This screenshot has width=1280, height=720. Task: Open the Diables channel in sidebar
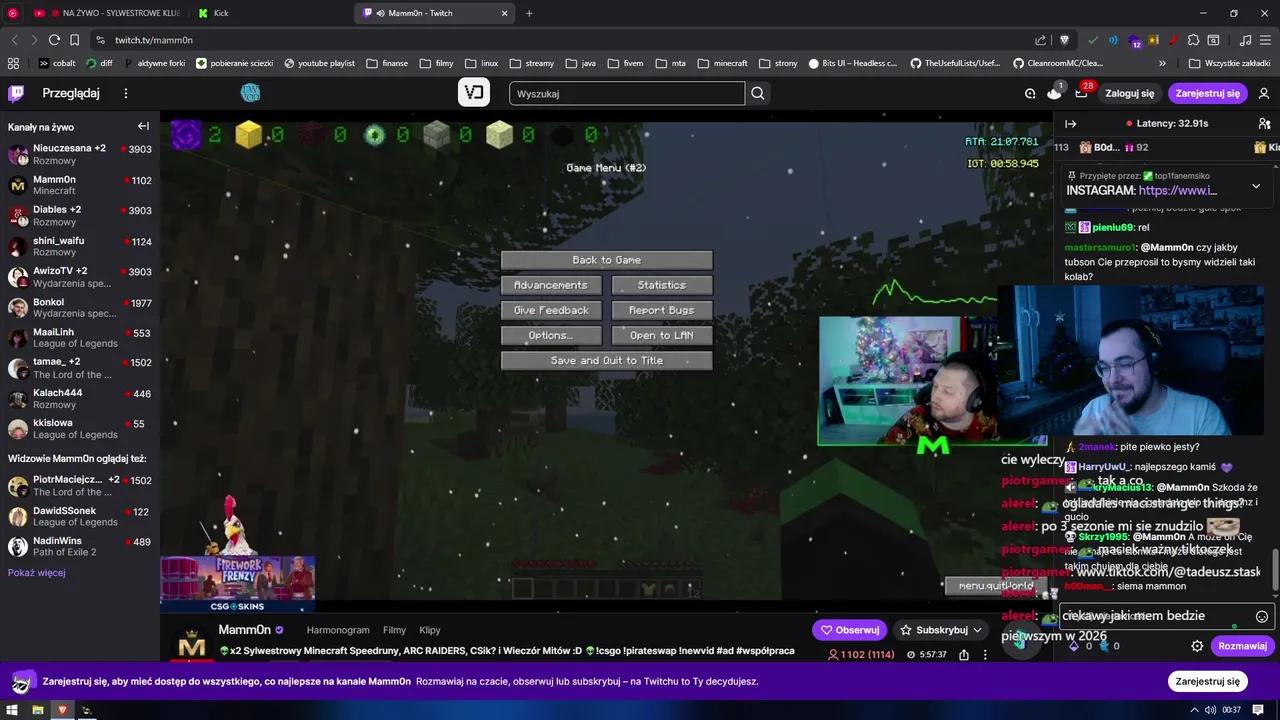(x=80, y=215)
